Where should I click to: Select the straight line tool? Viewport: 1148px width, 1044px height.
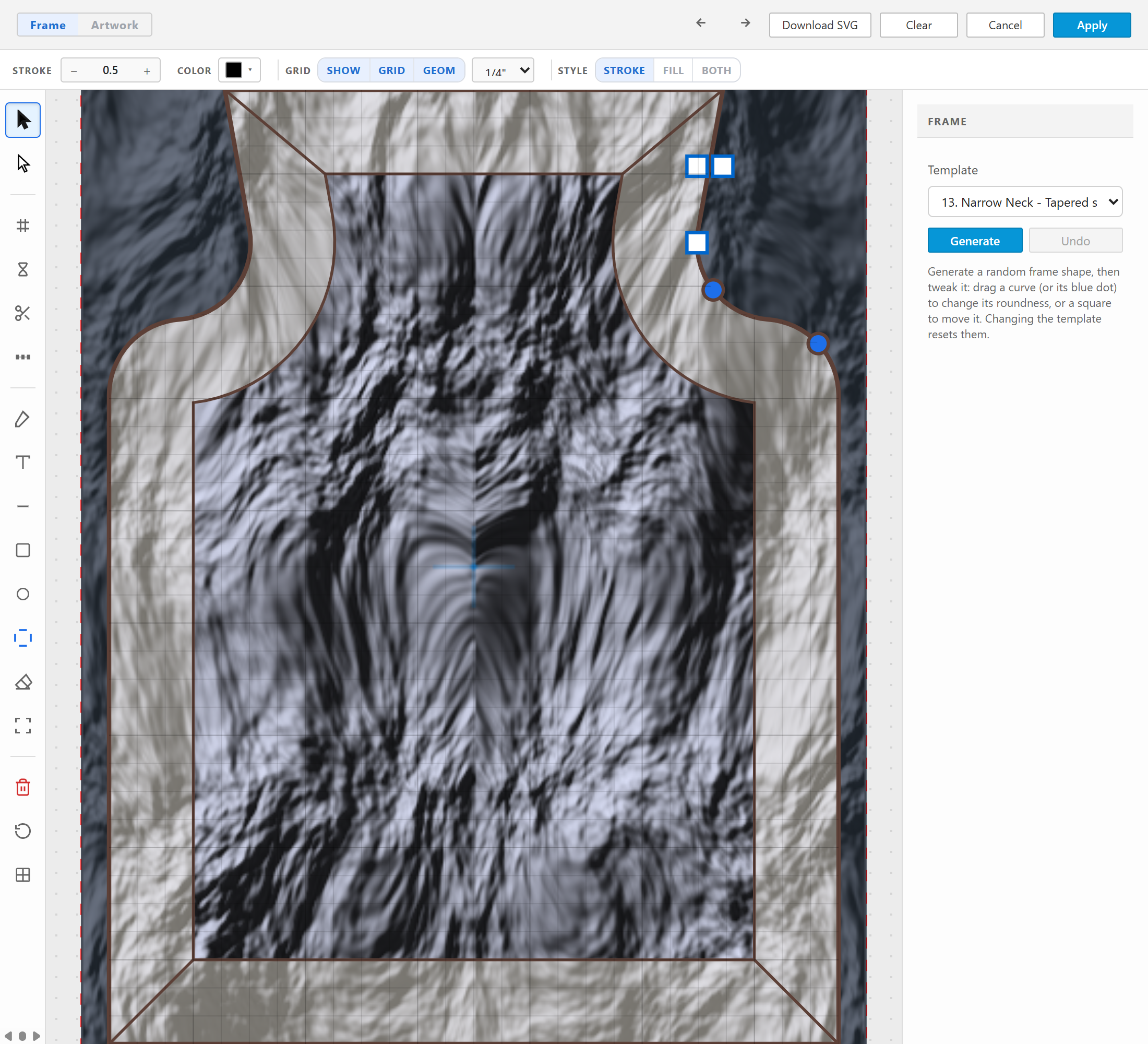point(23,506)
